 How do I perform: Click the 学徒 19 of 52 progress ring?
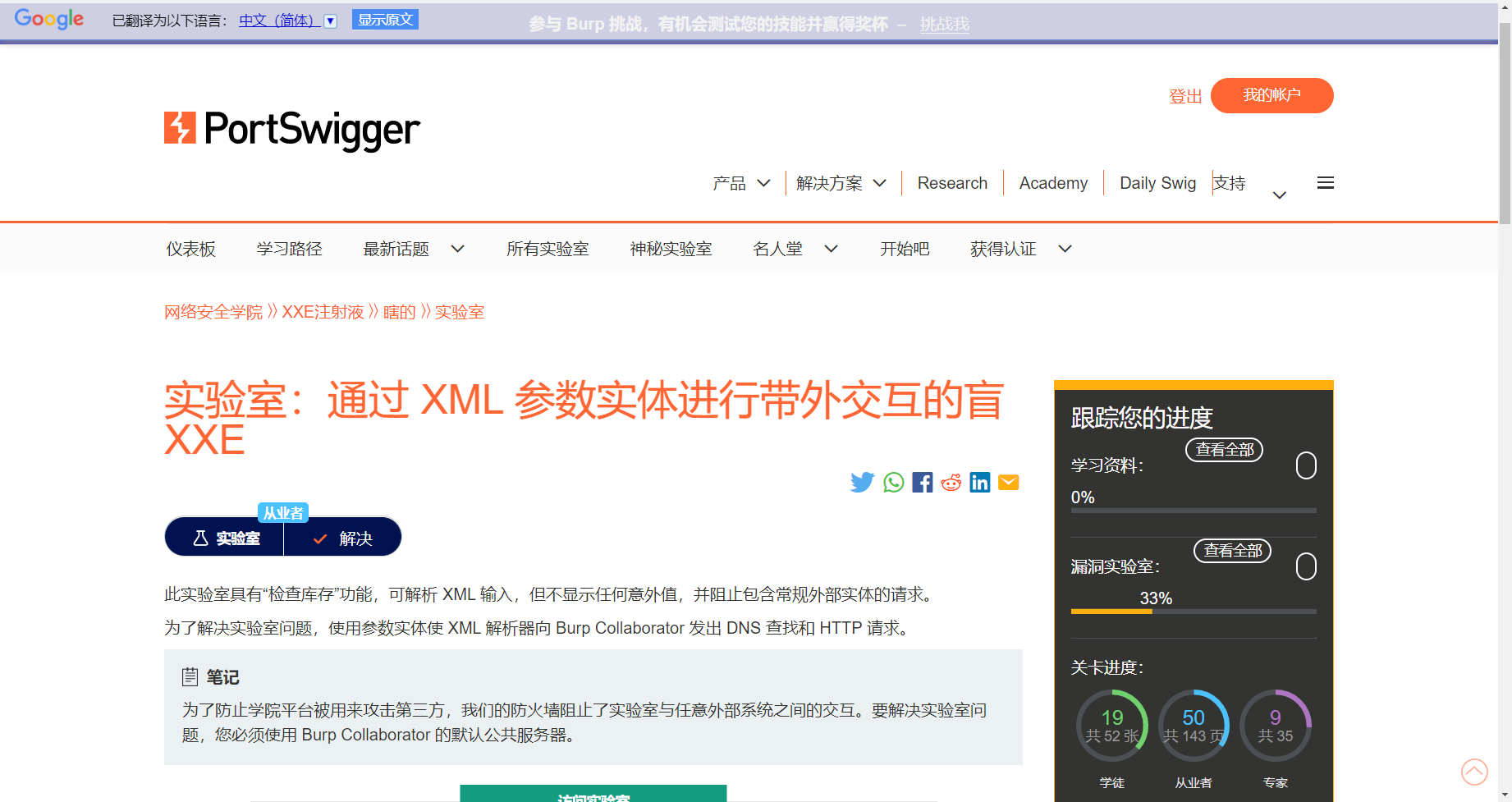coord(1112,726)
